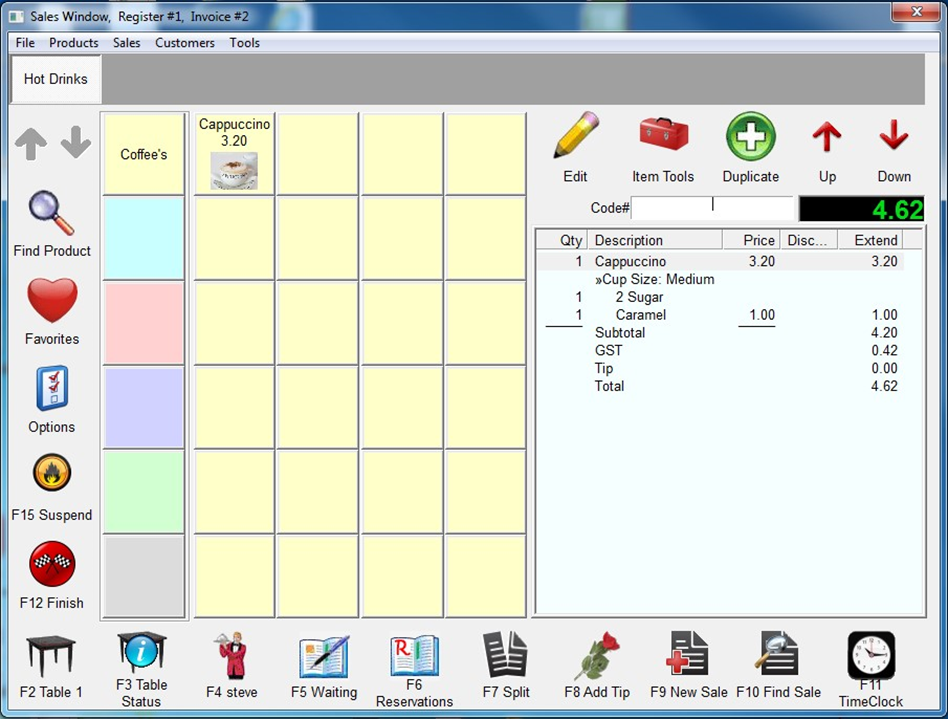Image resolution: width=948 pixels, height=719 pixels.
Task: Add Cappuccino product to sale
Action: (x=234, y=154)
